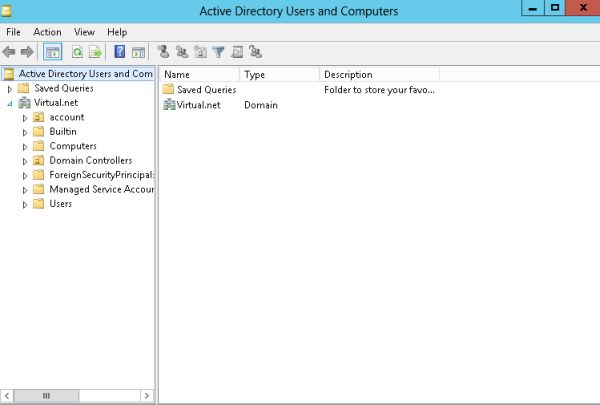Expand the Managed Service Accounts container
Screen dimensions: 600x405
tap(25, 190)
